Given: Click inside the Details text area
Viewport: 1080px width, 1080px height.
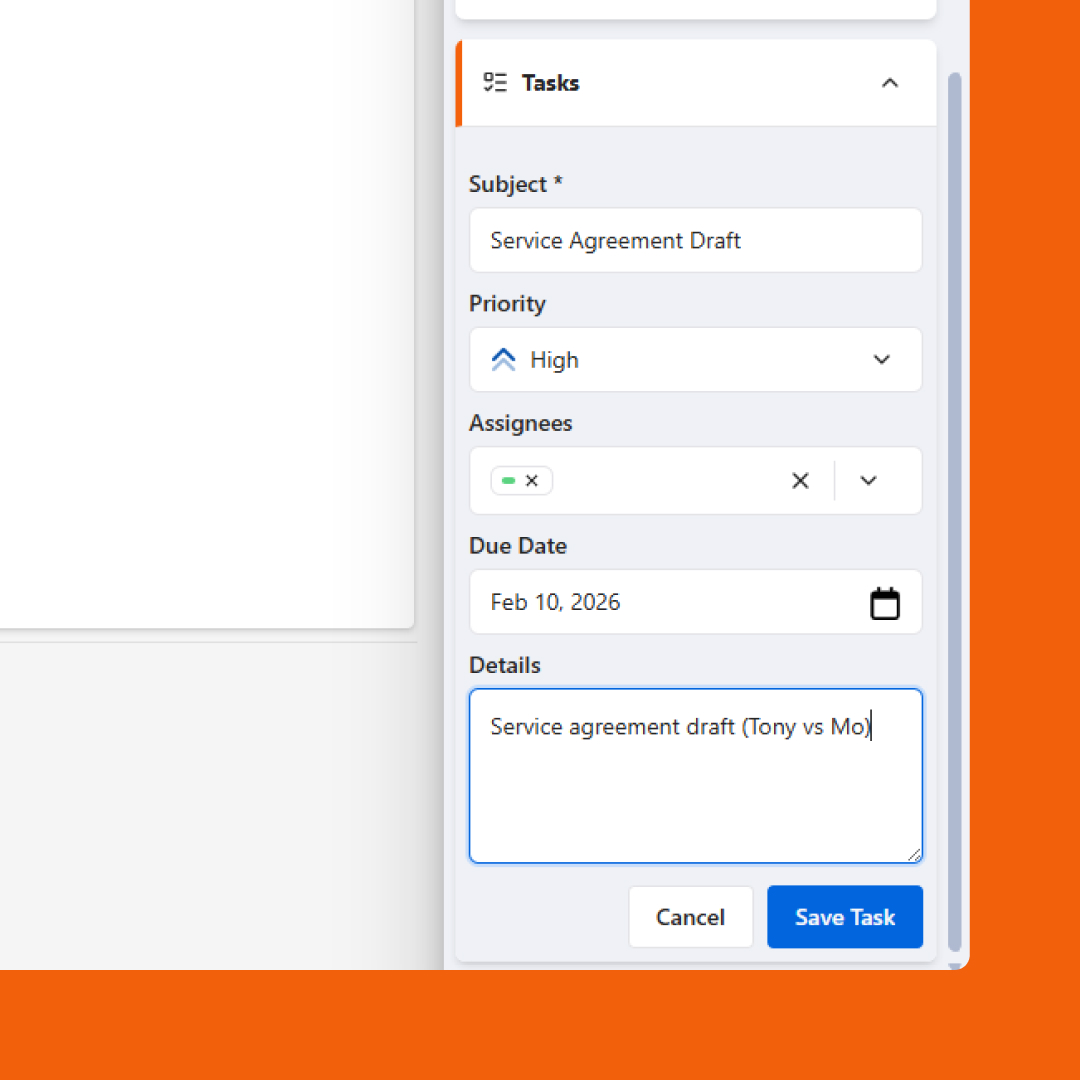Looking at the screenshot, I should tap(695, 790).
